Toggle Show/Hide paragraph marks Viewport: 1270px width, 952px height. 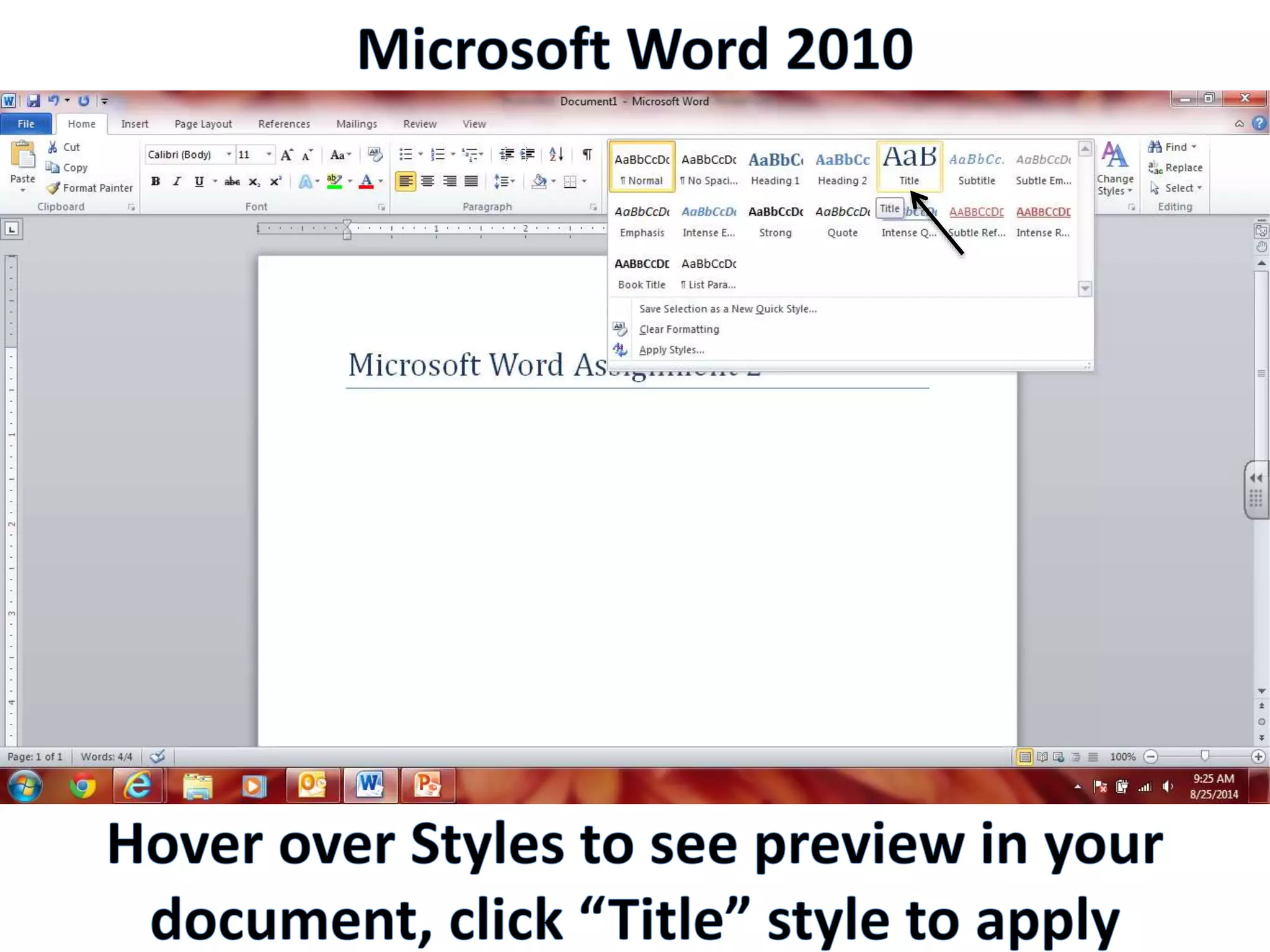click(587, 154)
